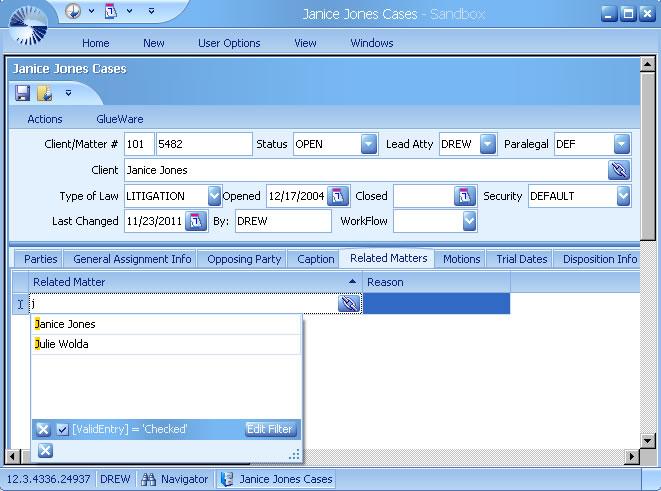Viewport: 661px width, 491px height.
Task: Expand the dropdown arrow beside the clock icon
Action: point(91,11)
